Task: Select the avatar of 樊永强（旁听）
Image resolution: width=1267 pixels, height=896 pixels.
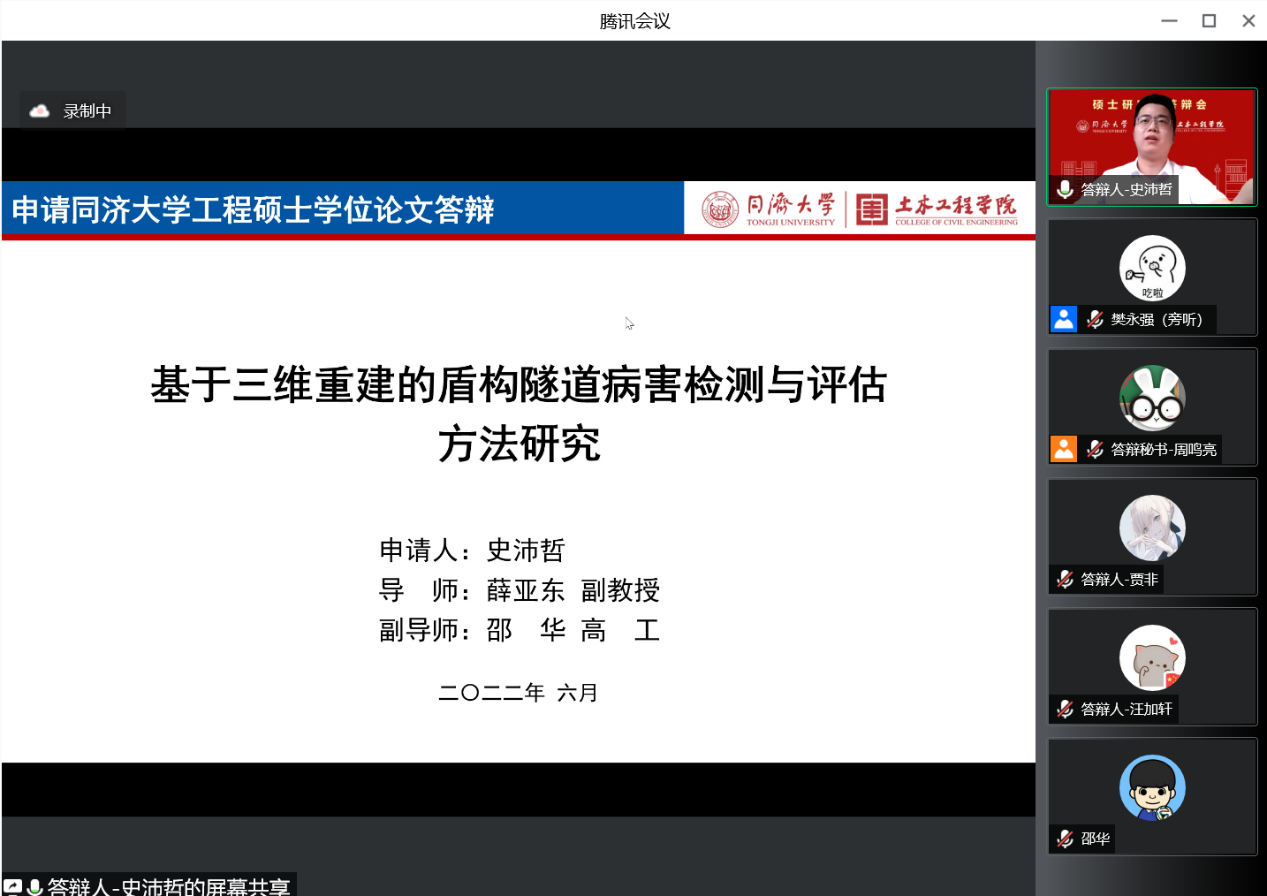Action: click(x=1152, y=268)
